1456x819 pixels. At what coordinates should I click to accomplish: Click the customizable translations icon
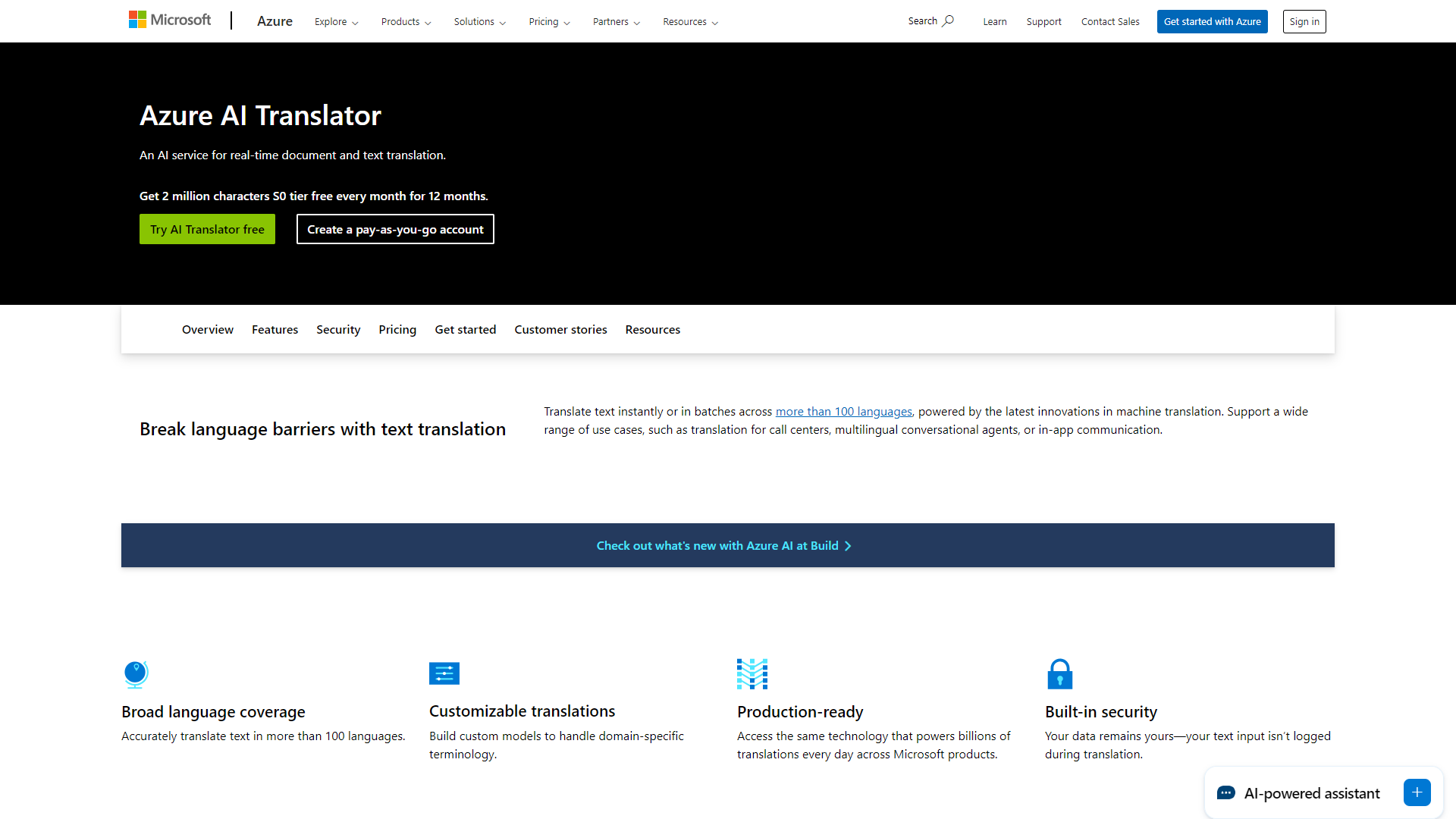[444, 672]
